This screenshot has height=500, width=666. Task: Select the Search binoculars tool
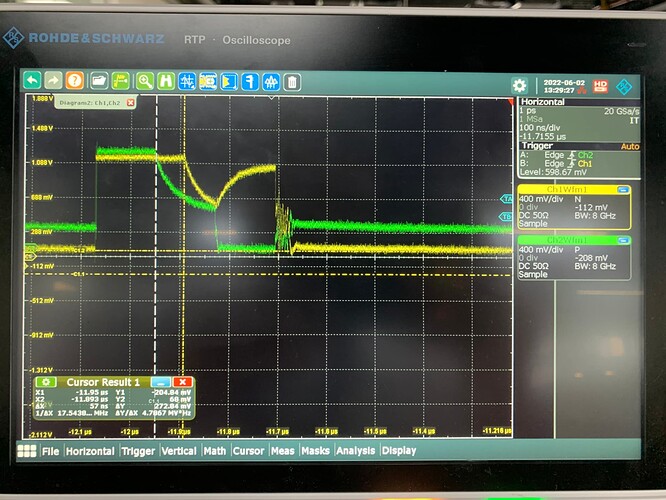point(166,81)
